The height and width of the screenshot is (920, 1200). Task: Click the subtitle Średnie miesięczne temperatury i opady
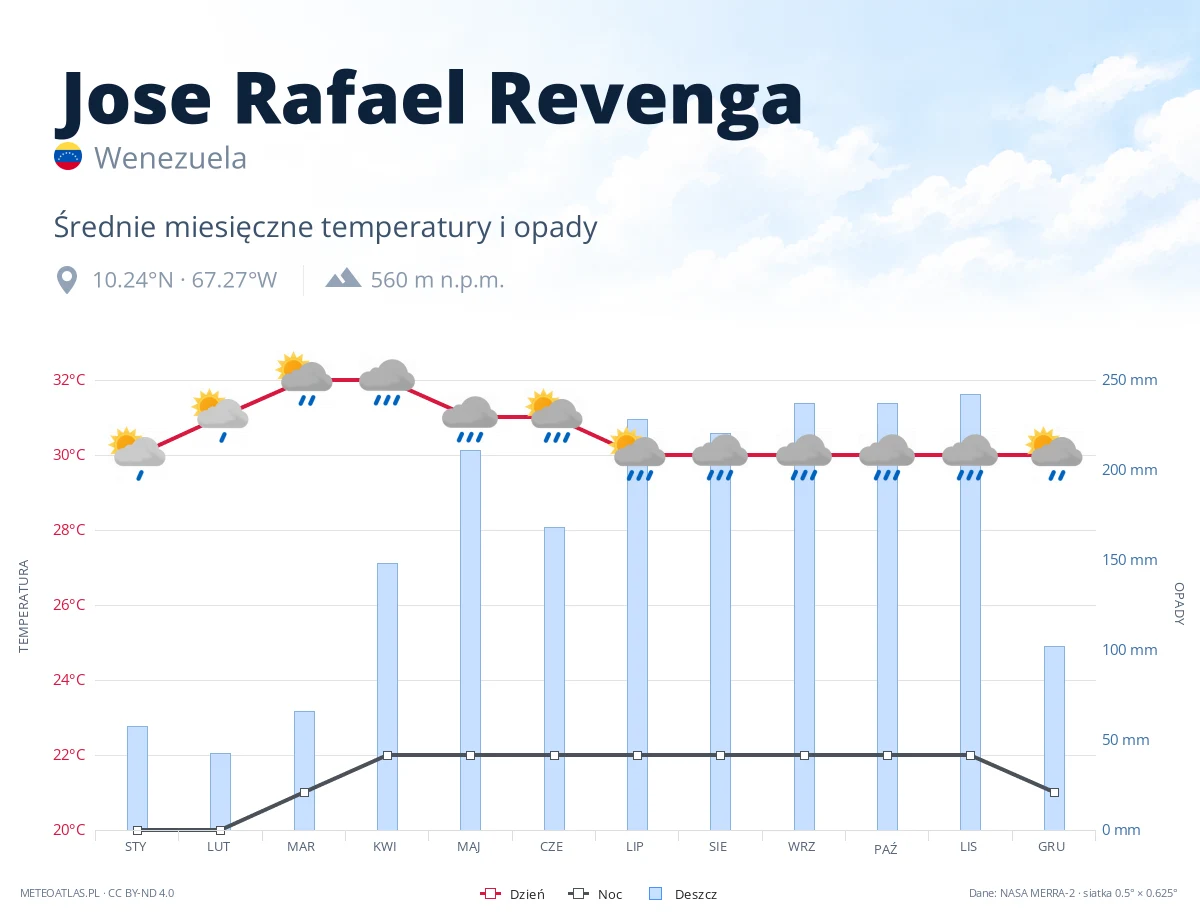coord(326,227)
